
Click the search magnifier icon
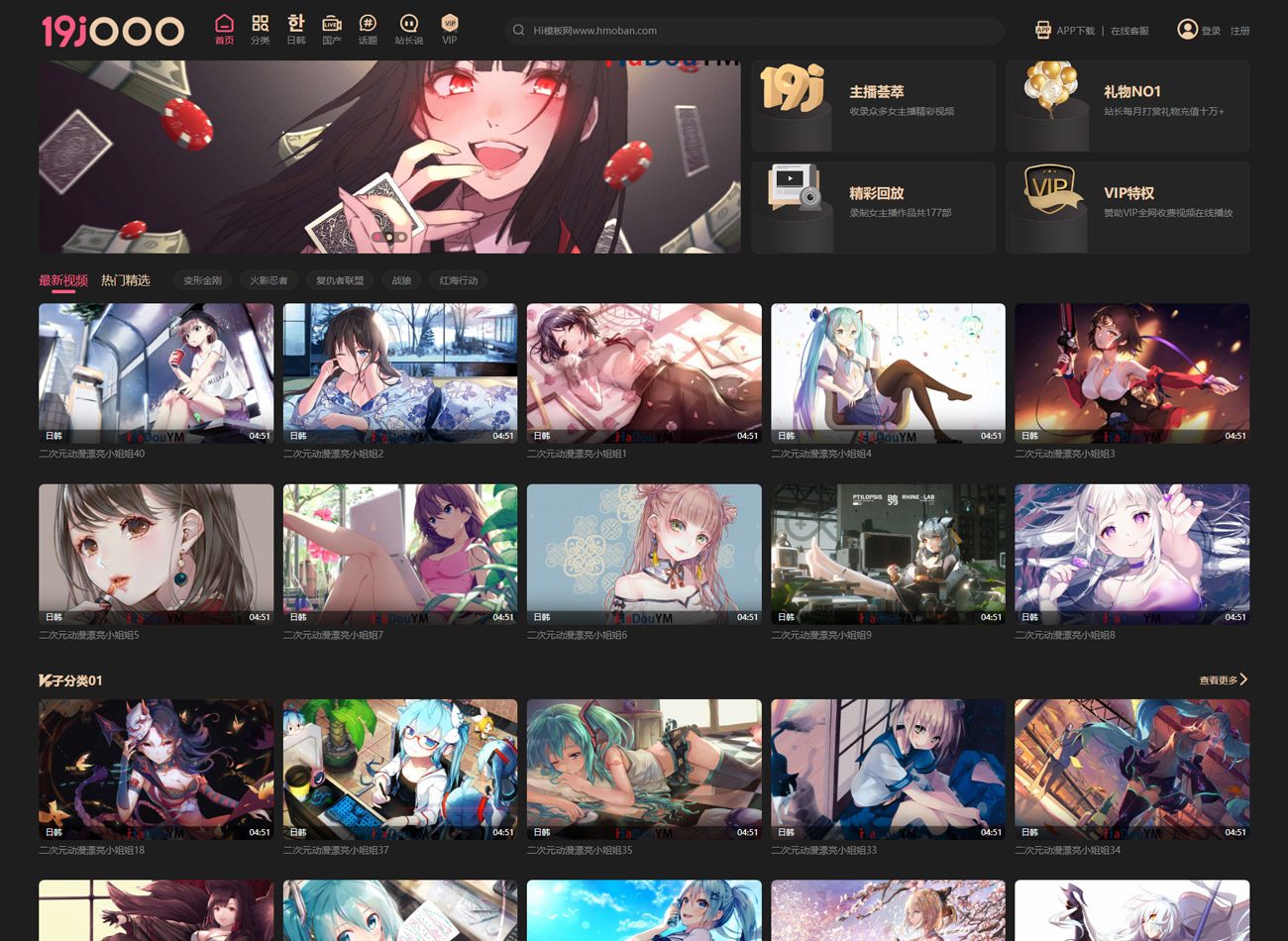[518, 31]
